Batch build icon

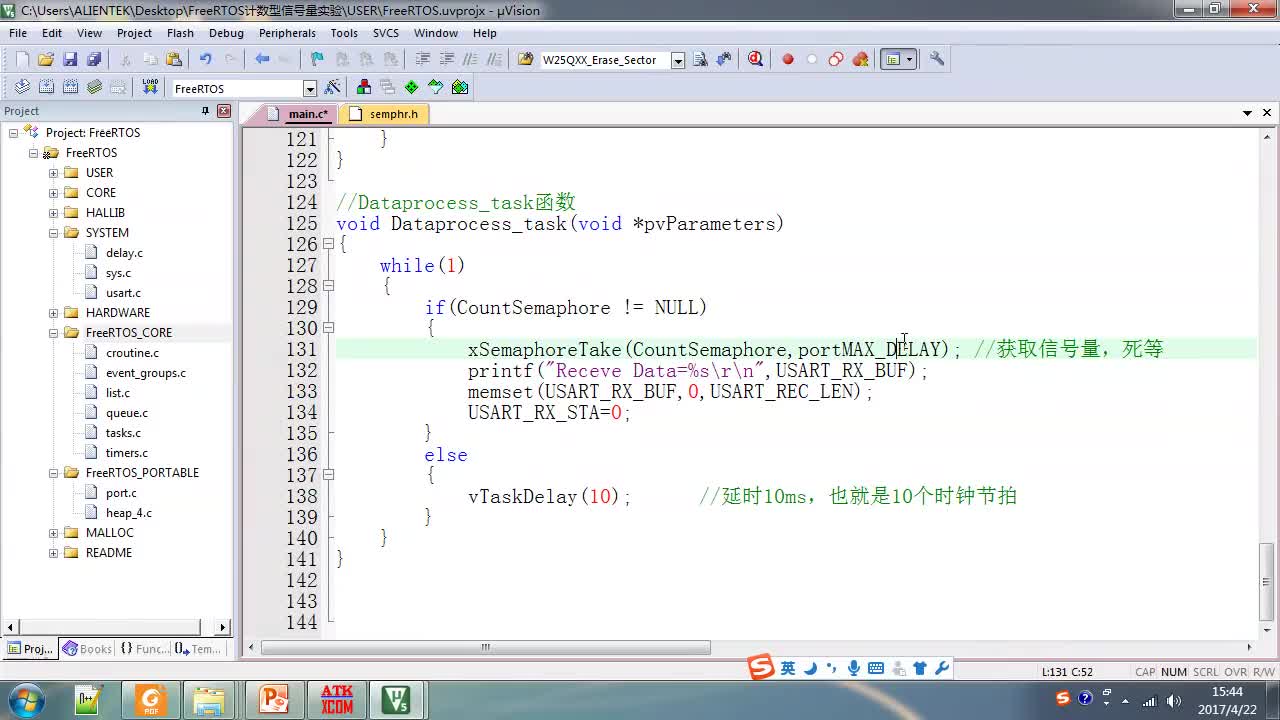point(94,88)
